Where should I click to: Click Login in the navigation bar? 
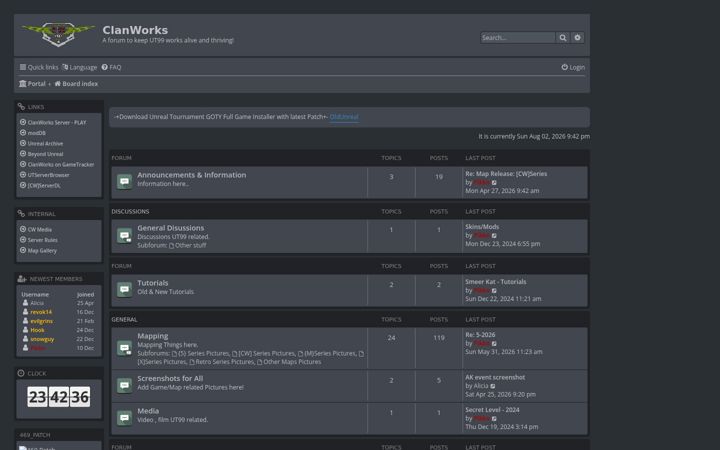573,67
